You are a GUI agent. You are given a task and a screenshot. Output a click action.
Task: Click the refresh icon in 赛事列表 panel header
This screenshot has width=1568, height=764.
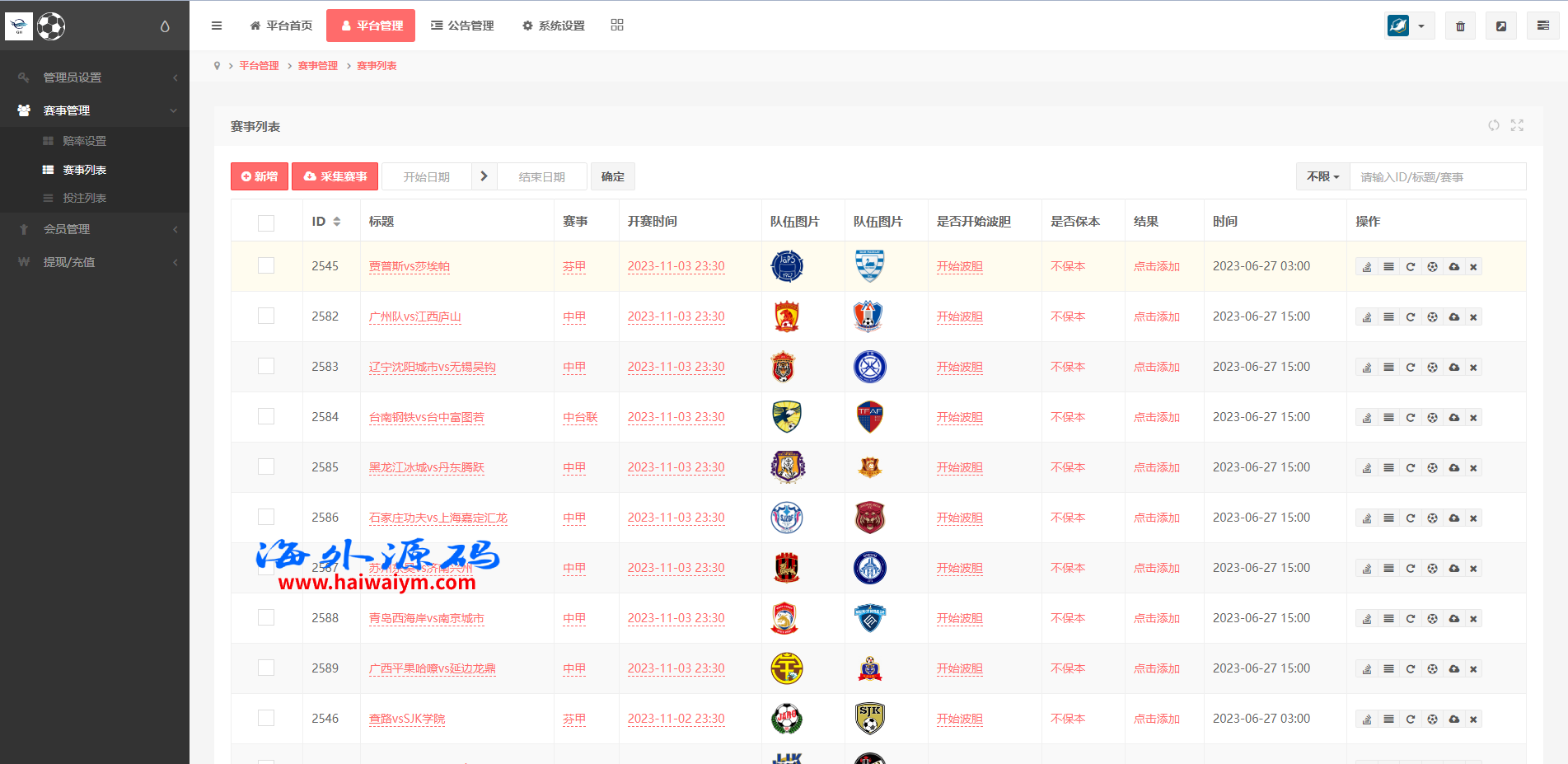[1493, 125]
